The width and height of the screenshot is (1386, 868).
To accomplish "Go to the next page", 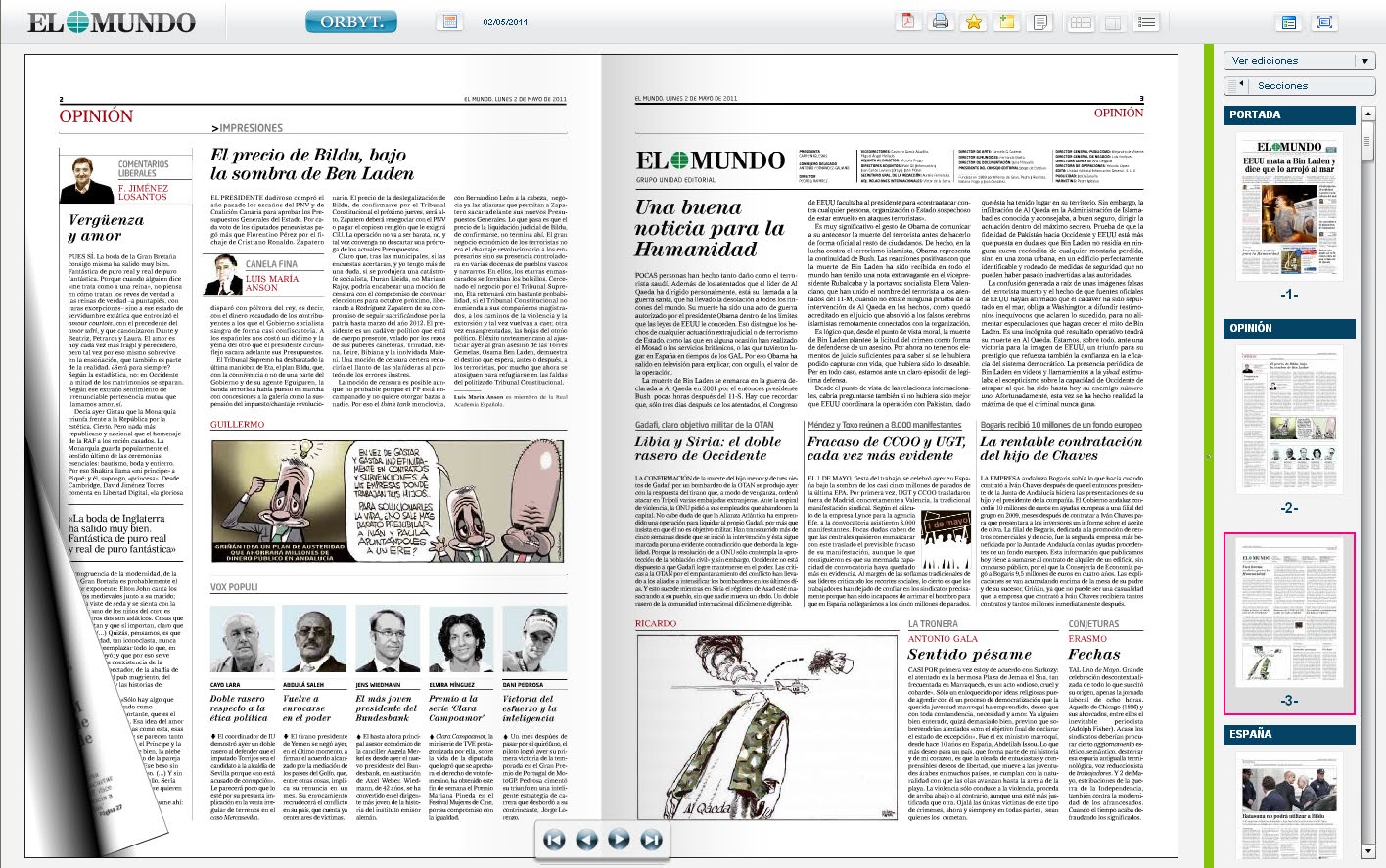I will (x=619, y=839).
